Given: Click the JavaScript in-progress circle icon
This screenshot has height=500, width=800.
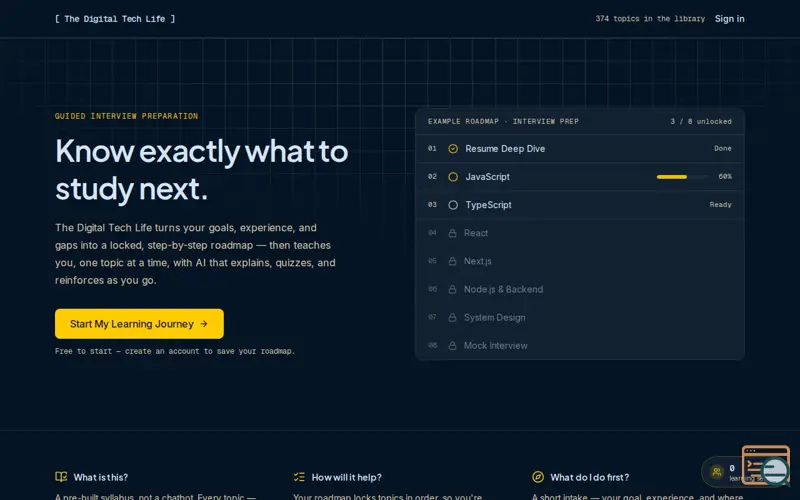Looking at the screenshot, I should [x=453, y=177].
